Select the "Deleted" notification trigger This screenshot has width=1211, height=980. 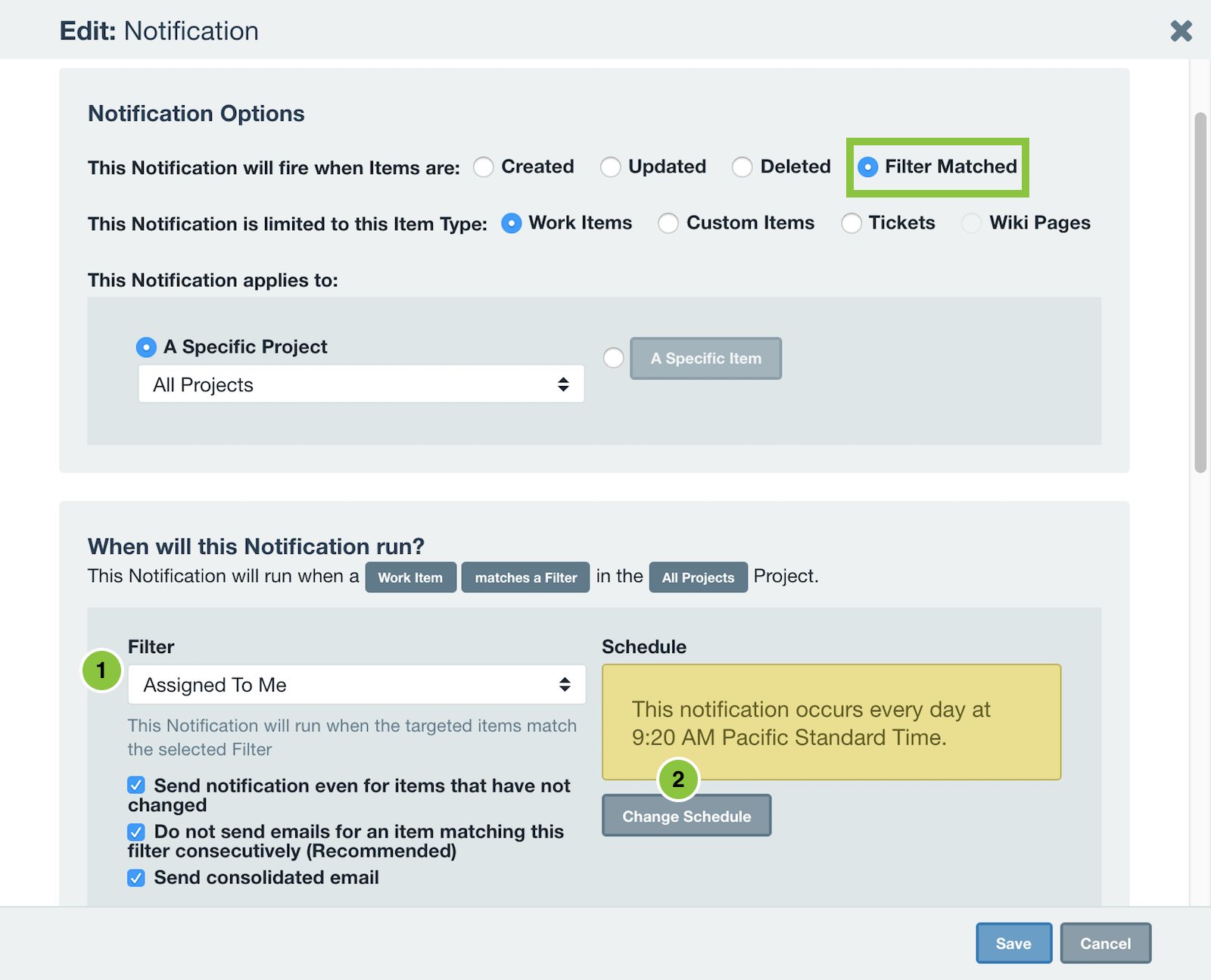(x=742, y=167)
